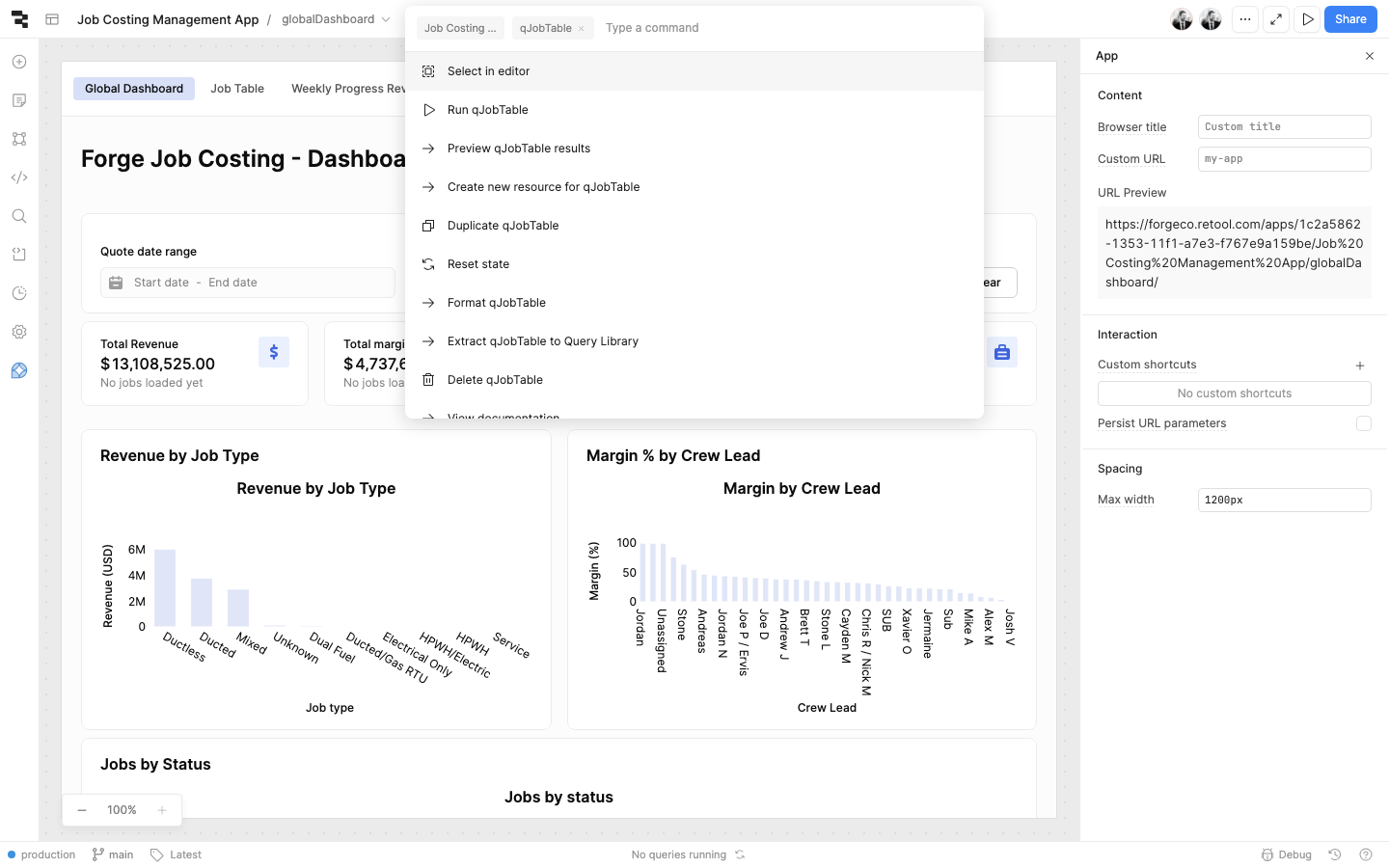Add a custom shortcut with plus button

click(1359, 366)
